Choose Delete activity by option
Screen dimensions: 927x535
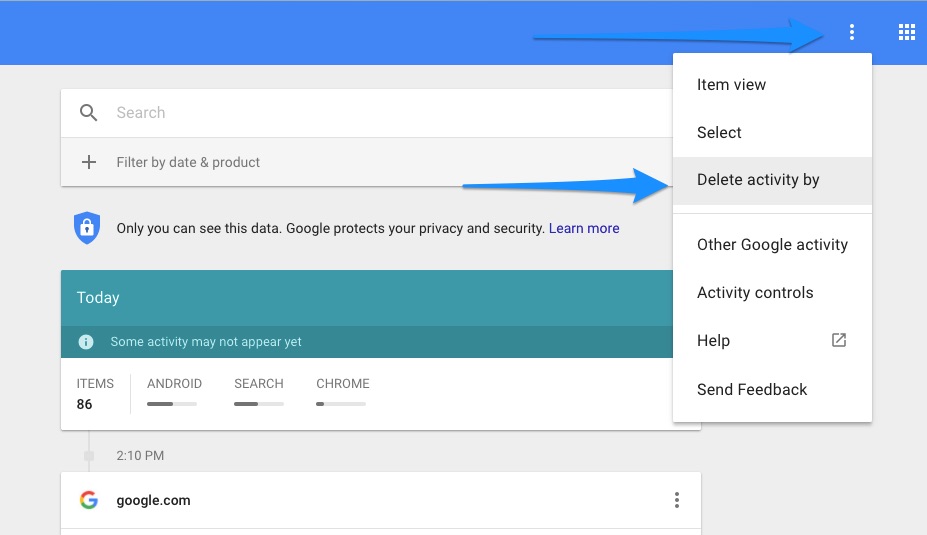coord(758,180)
